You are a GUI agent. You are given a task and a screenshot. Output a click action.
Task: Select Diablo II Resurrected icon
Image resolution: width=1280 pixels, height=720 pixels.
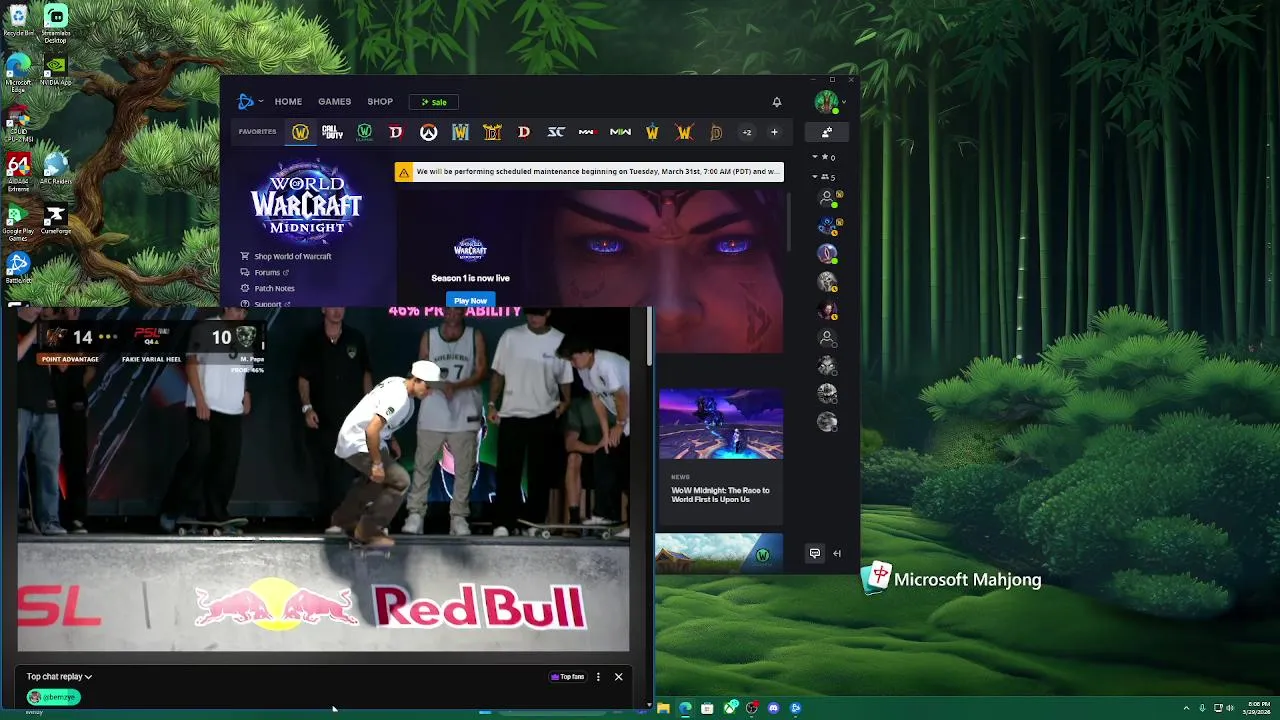pos(492,132)
